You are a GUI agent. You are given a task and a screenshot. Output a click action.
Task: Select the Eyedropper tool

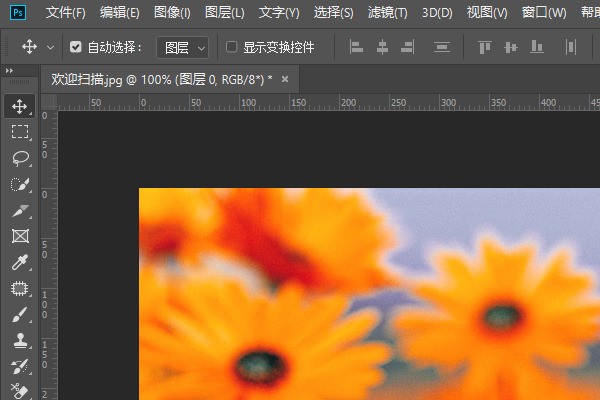(x=20, y=262)
